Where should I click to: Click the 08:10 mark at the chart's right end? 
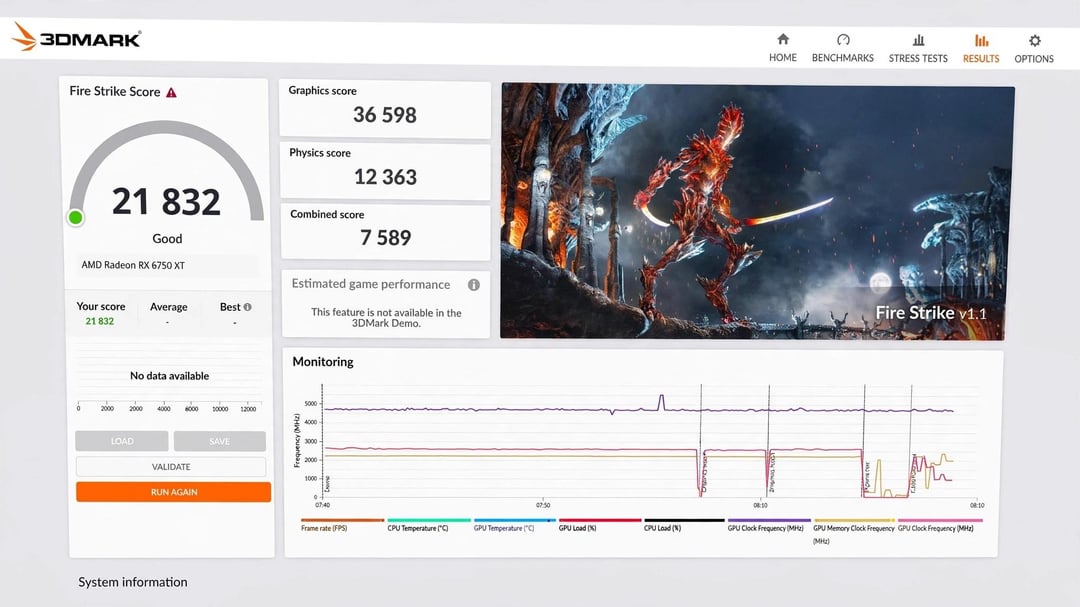coord(977,505)
